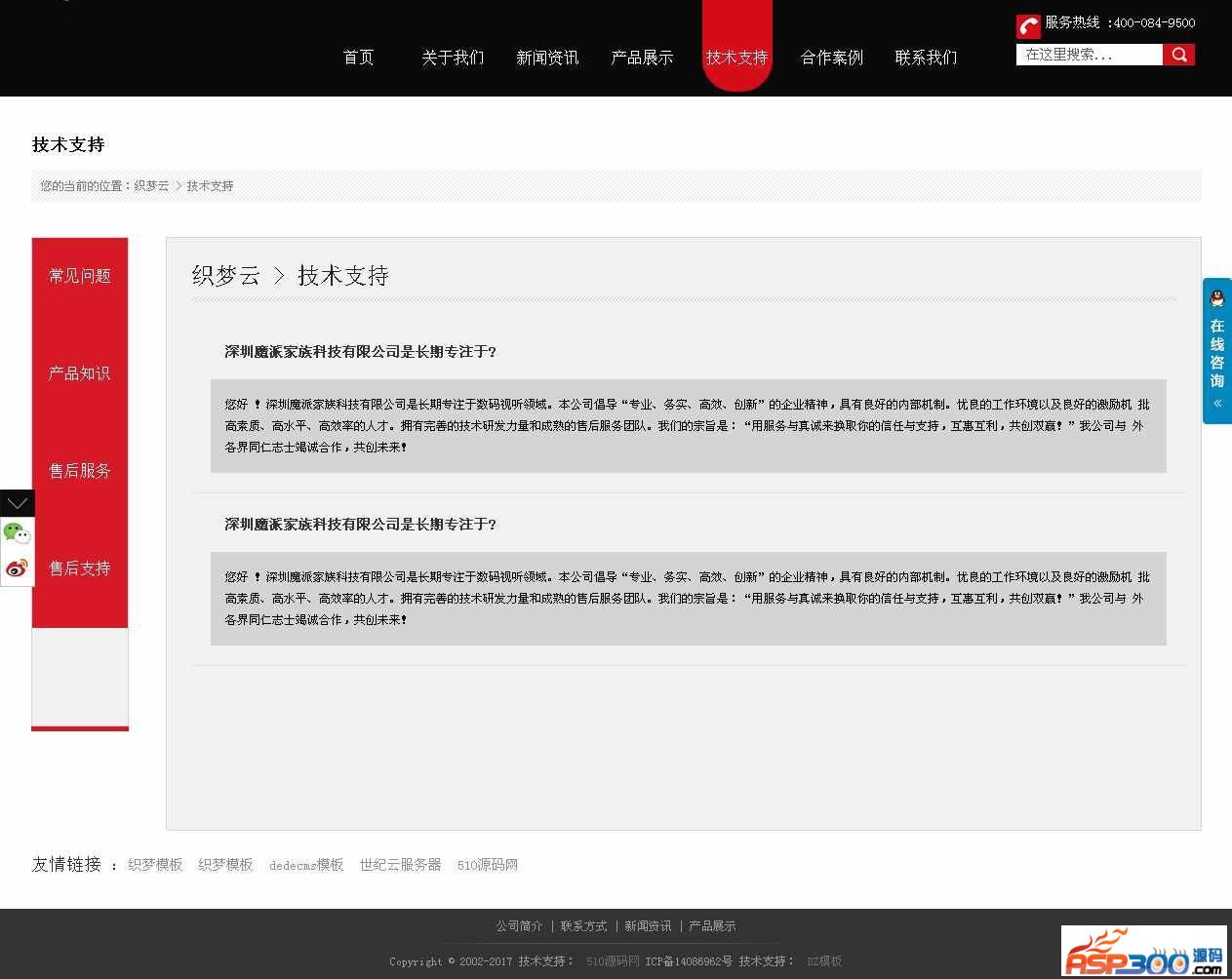Open the 在线咨询 side widget
The image size is (1232, 979).
click(1217, 351)
